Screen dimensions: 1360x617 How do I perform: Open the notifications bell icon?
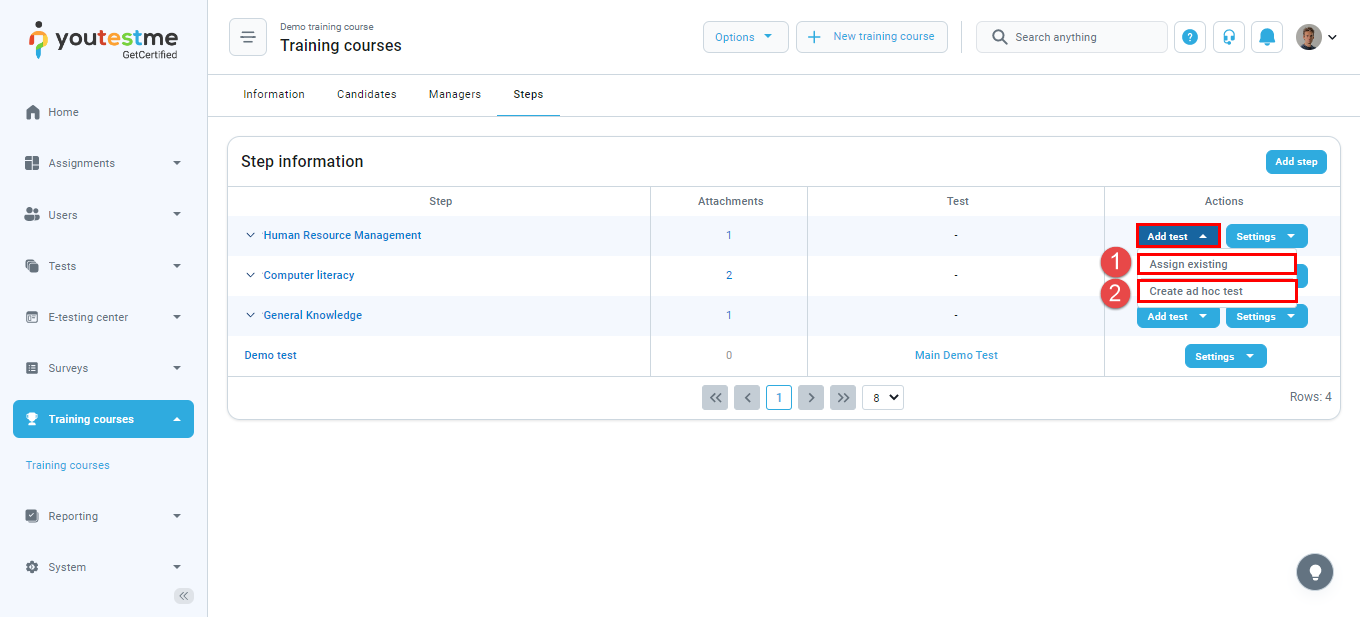pyautogui.click(x=1267, y=37)
